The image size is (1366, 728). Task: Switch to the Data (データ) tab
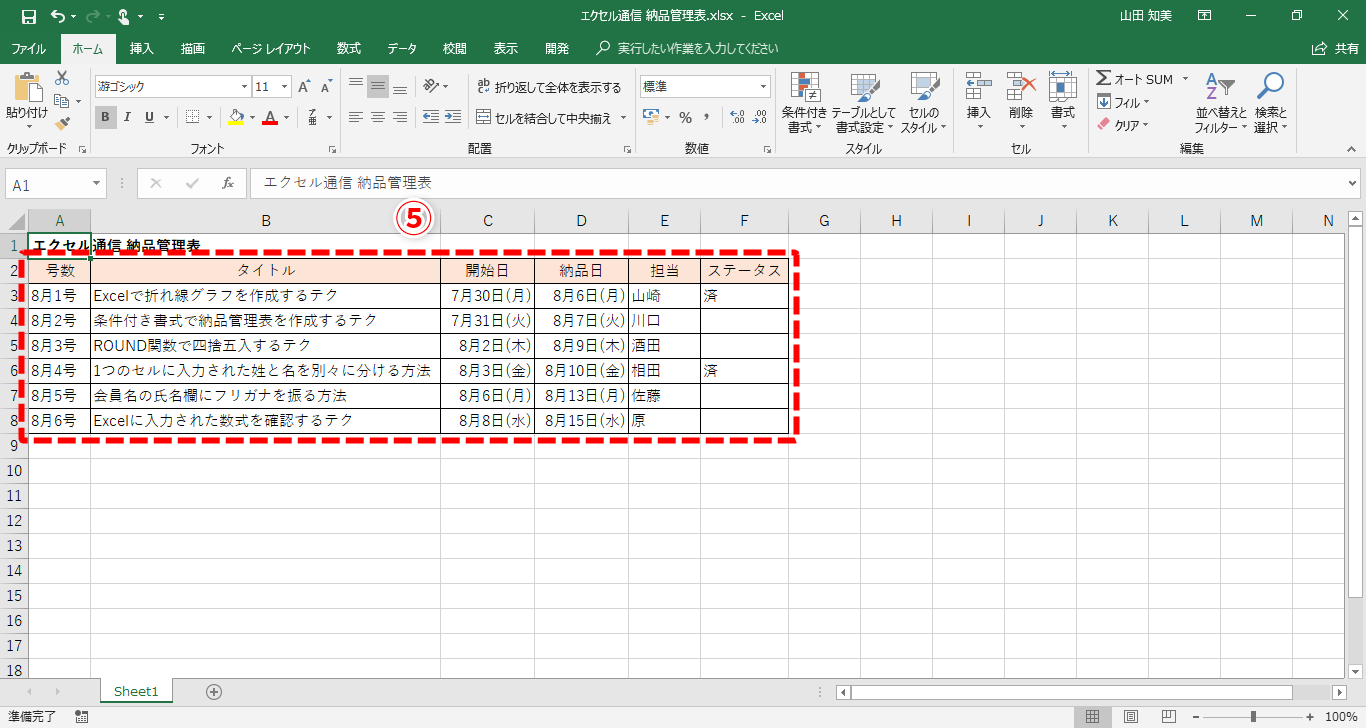coord(402,48)
